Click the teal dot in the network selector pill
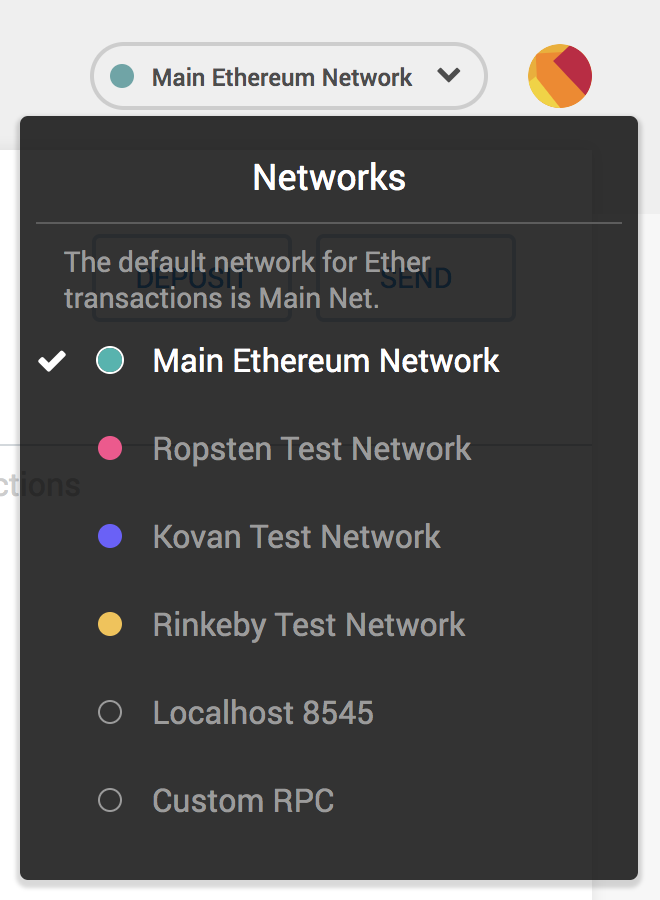This screenshot has width=660, height=900. (x=121, y=76)
